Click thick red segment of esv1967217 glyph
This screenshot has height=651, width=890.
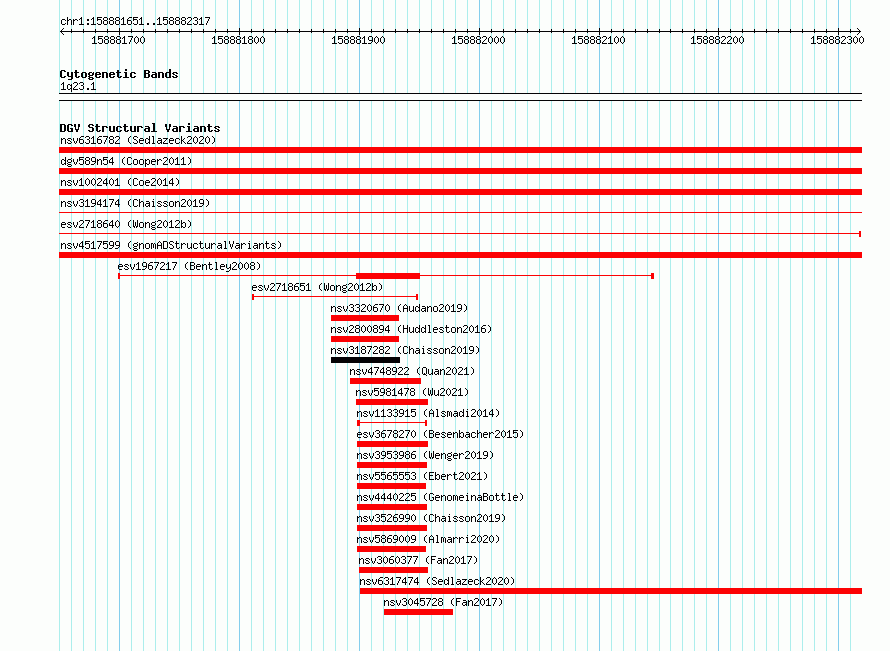(x=388, y=276)
